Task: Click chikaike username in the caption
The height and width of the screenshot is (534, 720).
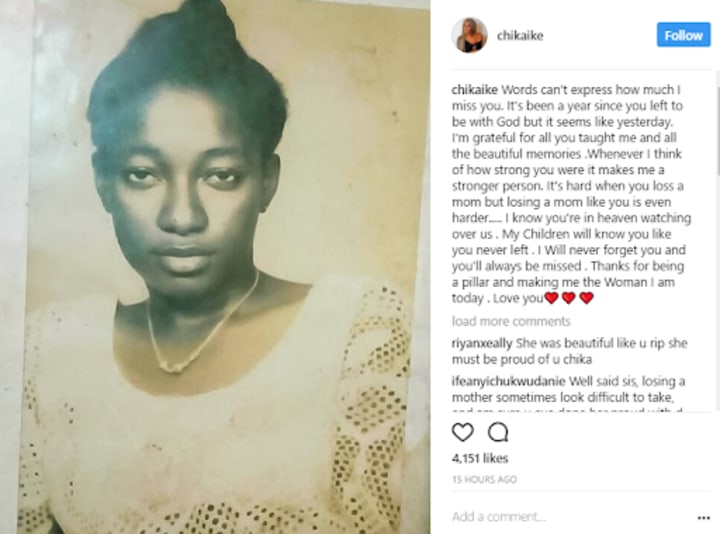Action: coord(474,90)
